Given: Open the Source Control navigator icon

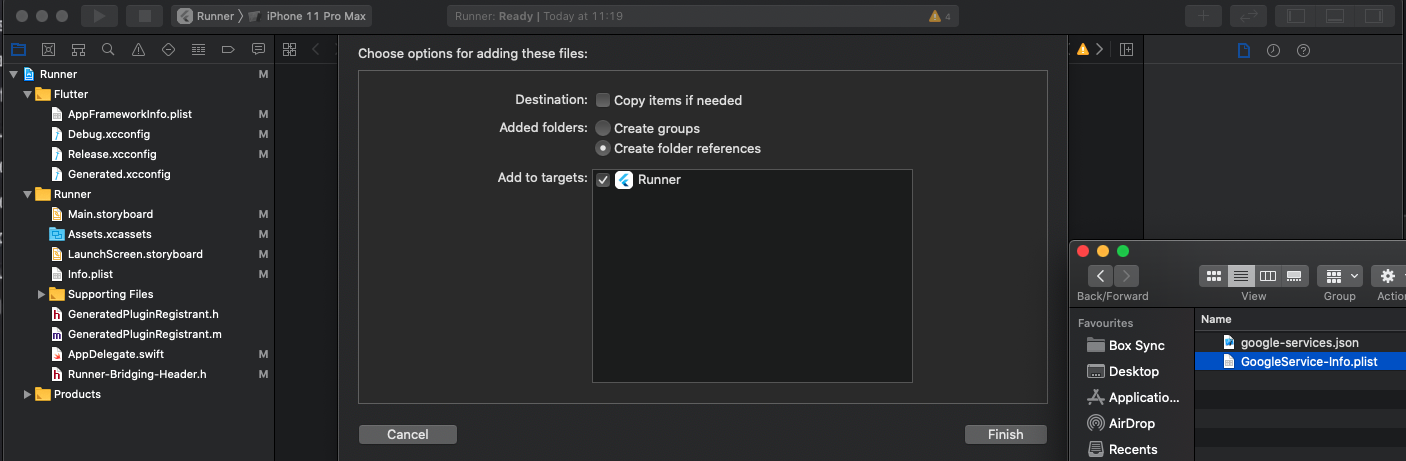Looking at the screenshot, I should (x=48, y=49).
